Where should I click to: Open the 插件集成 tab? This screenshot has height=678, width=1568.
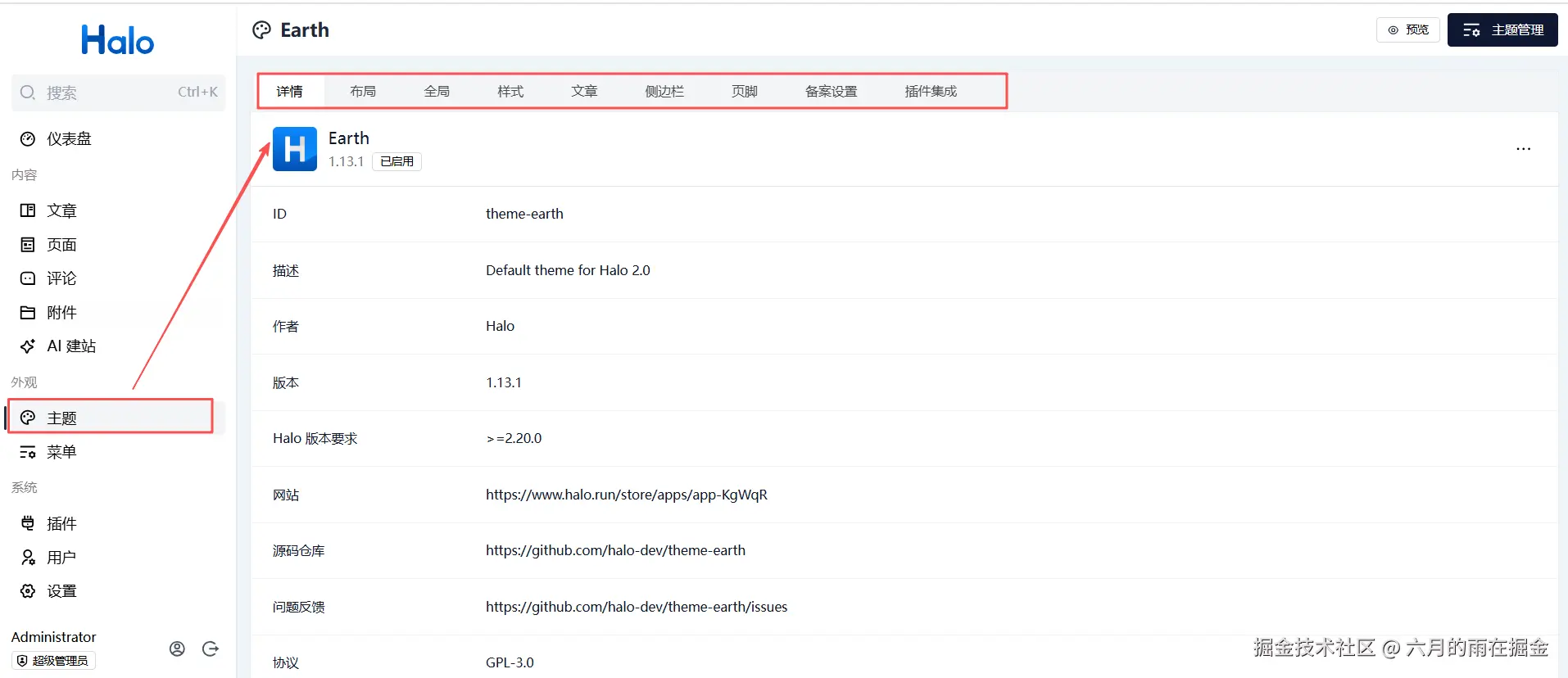(x=931, y=91)
